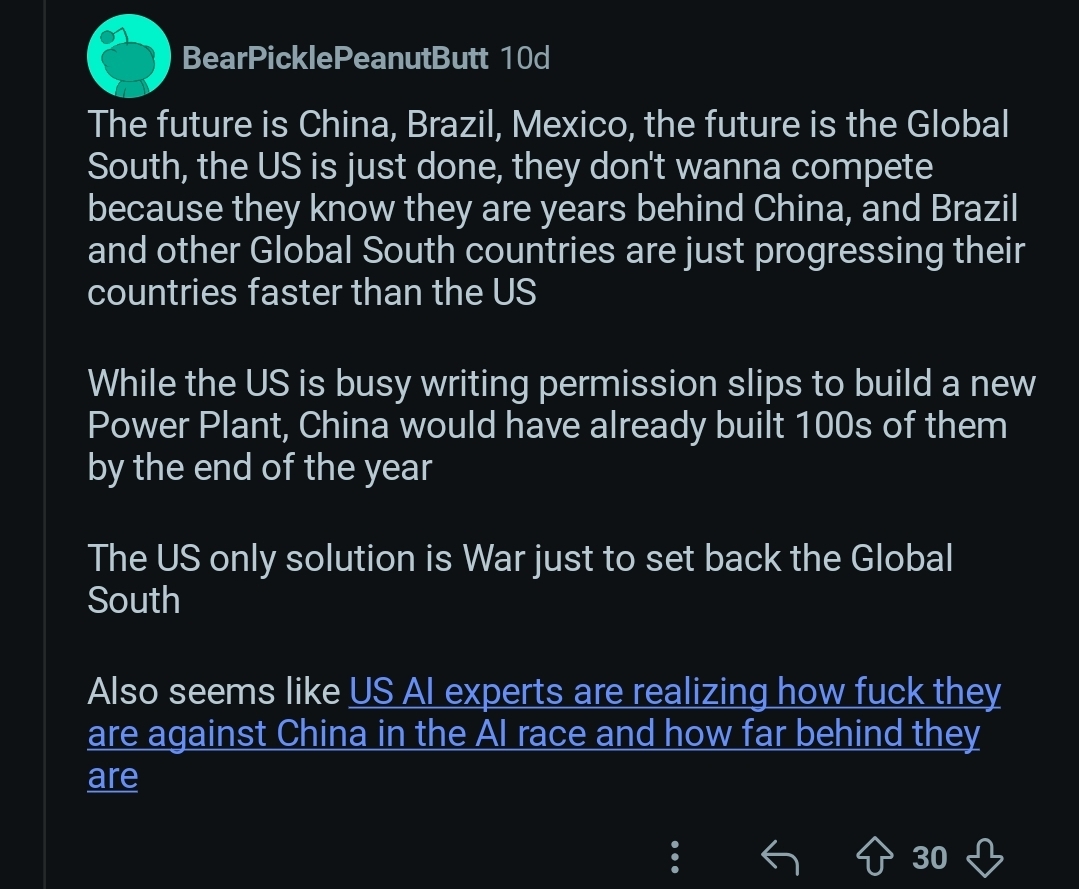This screenshot has height=889, width=1079.
Task: Tap the reply arrow icon
Action: [x=779, y=857]
